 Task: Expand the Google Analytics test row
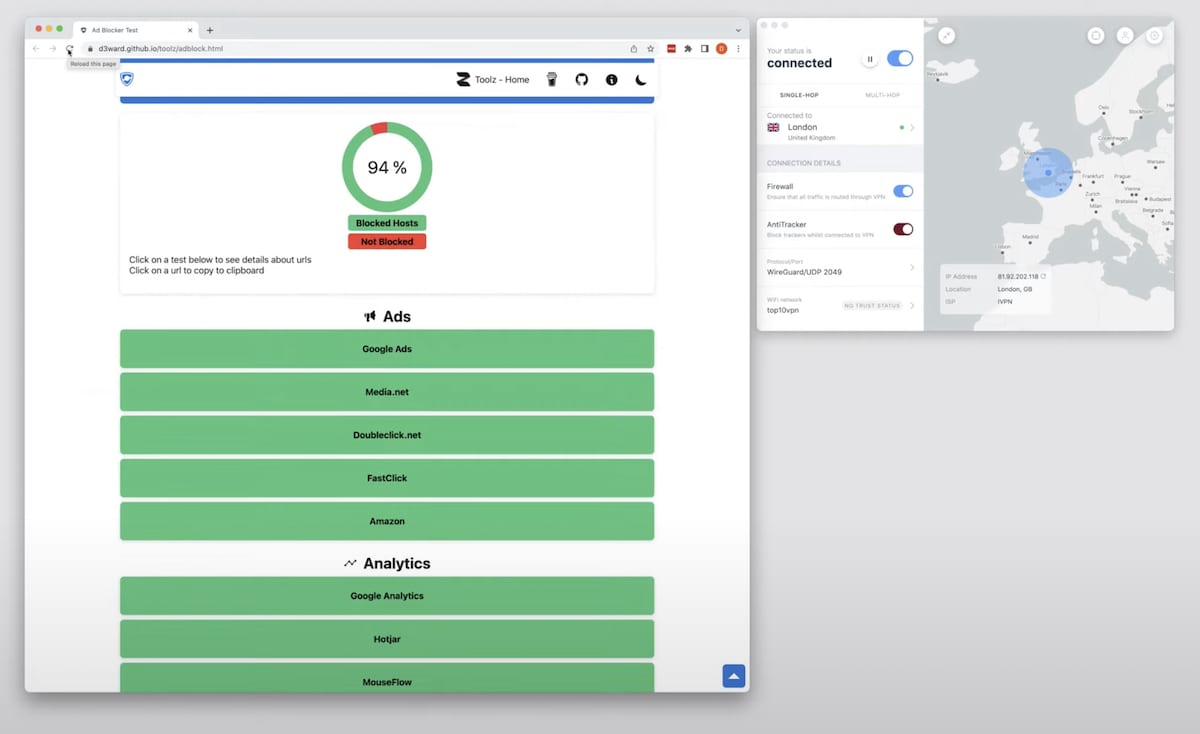click(x=387, y=596)
